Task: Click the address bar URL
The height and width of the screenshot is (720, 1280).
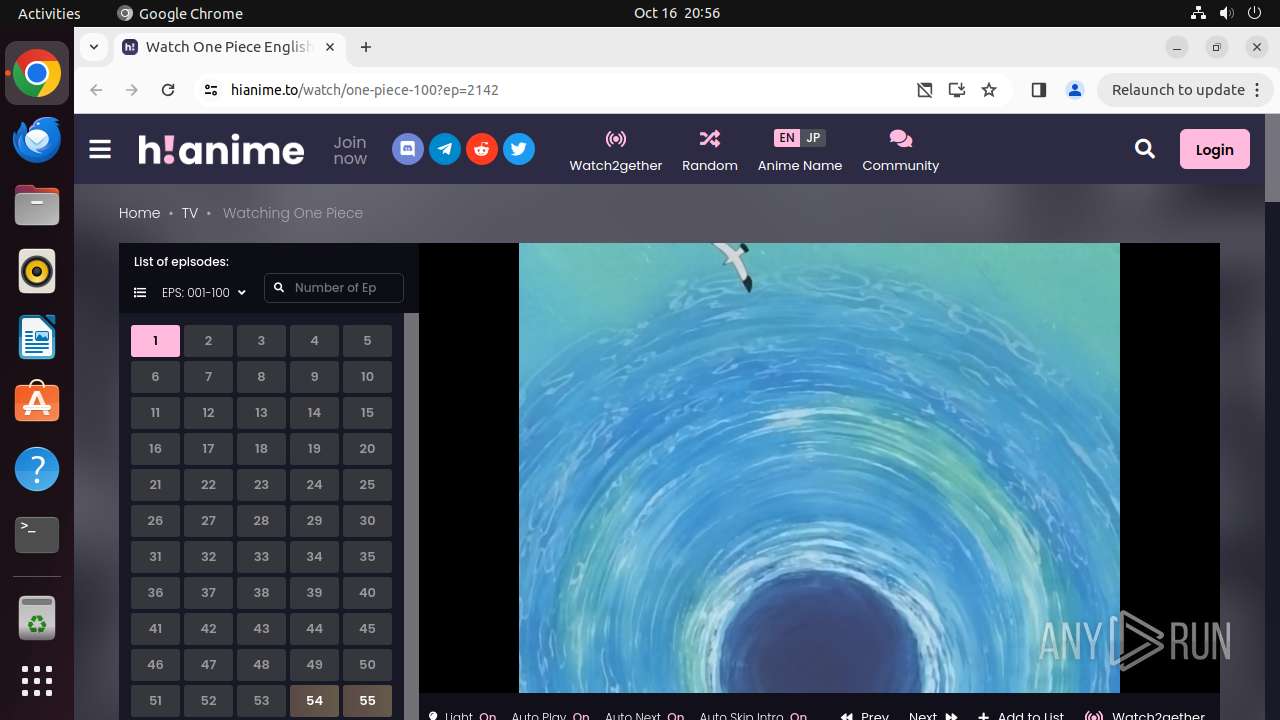Action: tap(364, 90)
